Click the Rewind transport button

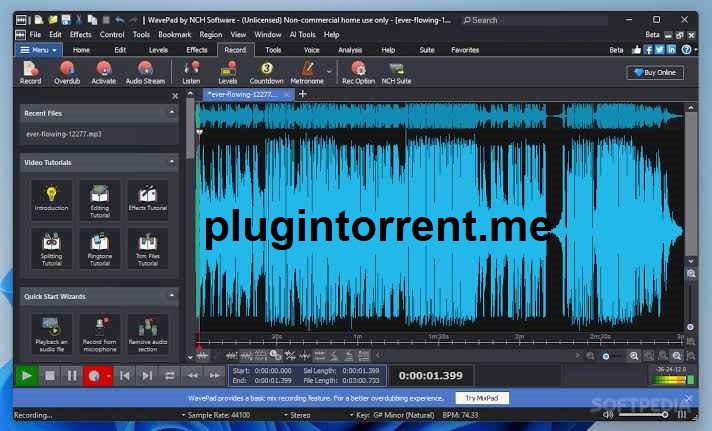pos(193,376)
